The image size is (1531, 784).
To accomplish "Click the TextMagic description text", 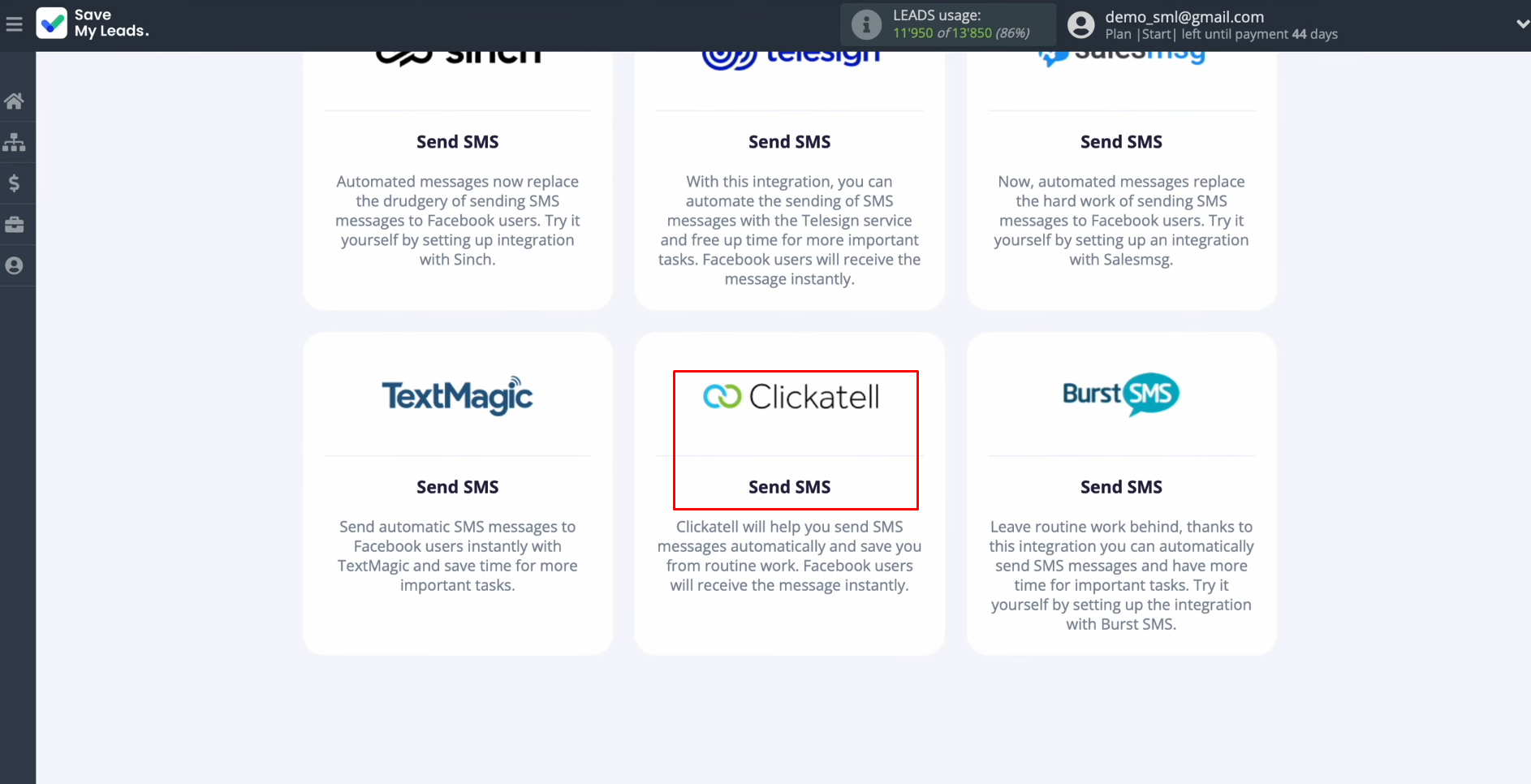I will coord(458,556).
